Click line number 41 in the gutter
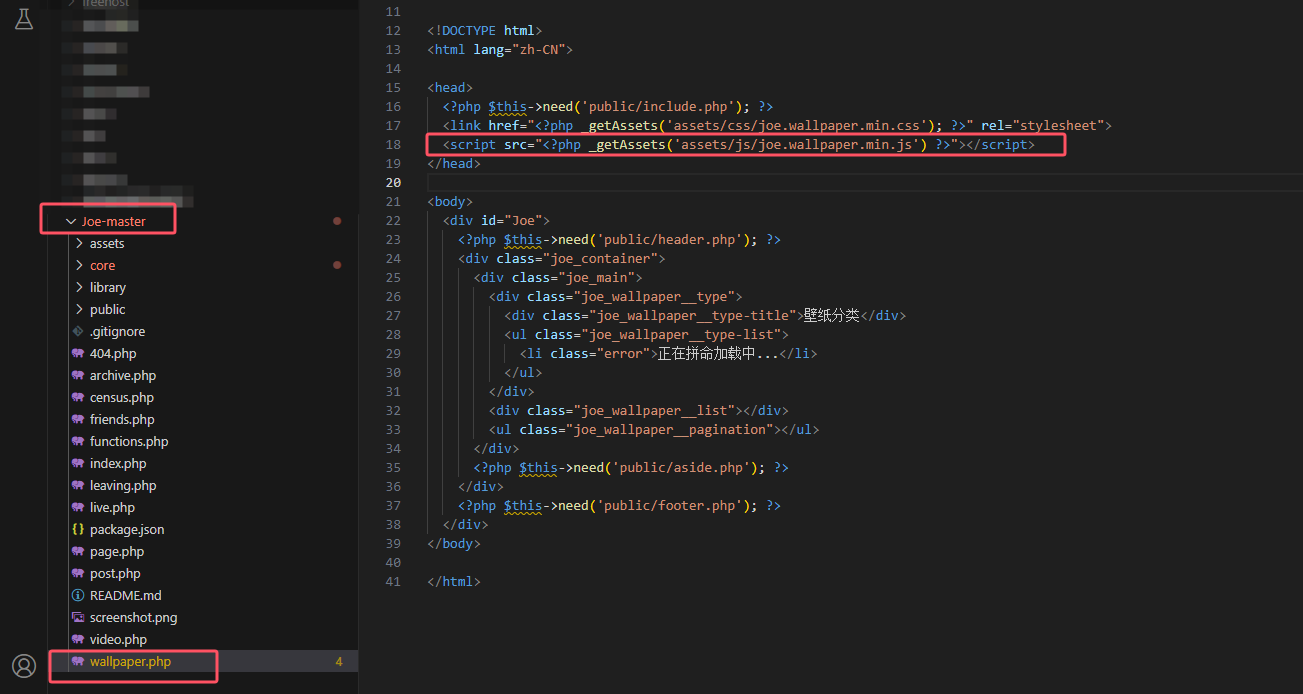Image resolution: width=1303 pixels, height=694 pixels. point(392,581)
